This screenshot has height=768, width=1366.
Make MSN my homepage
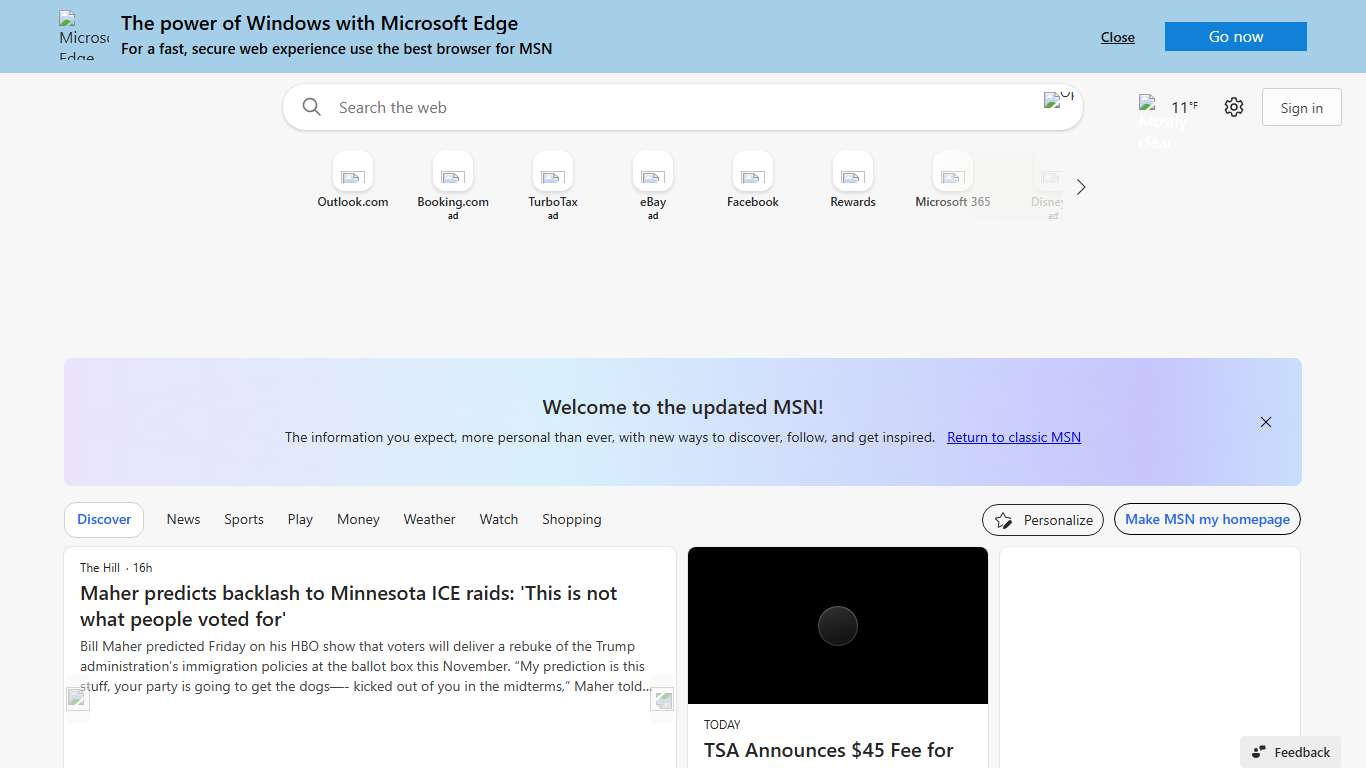tap(1206, 519)
